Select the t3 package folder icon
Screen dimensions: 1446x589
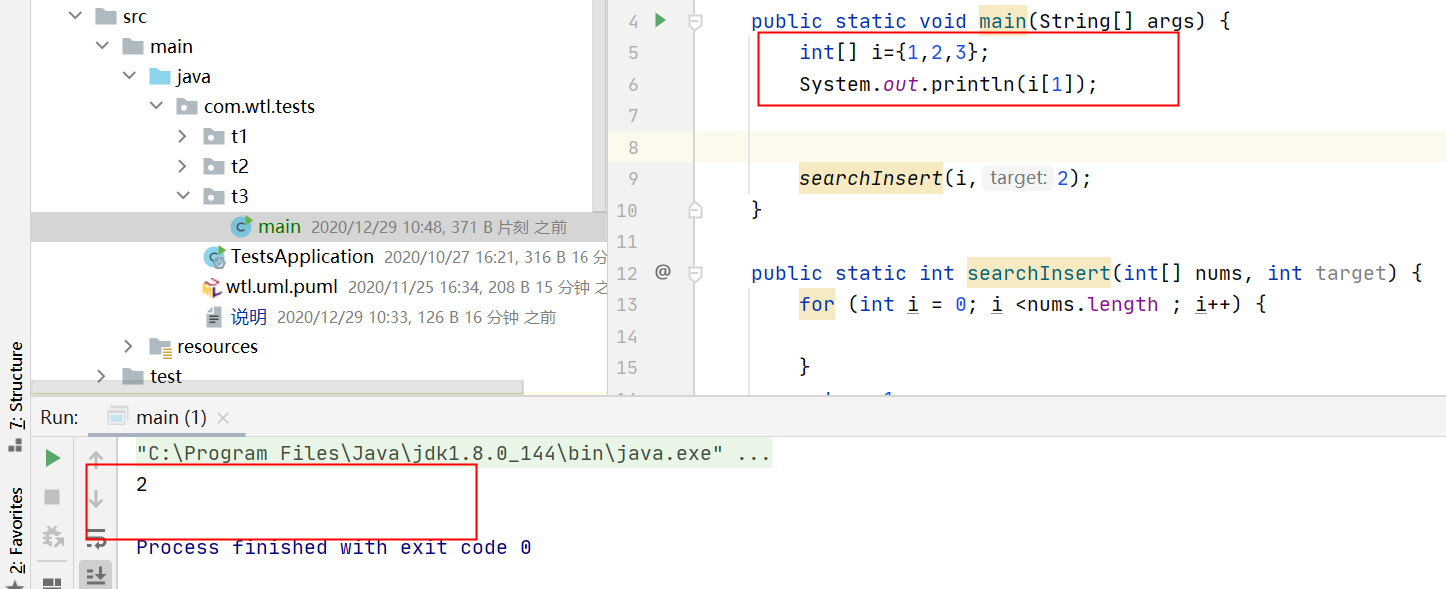[213, 197]
